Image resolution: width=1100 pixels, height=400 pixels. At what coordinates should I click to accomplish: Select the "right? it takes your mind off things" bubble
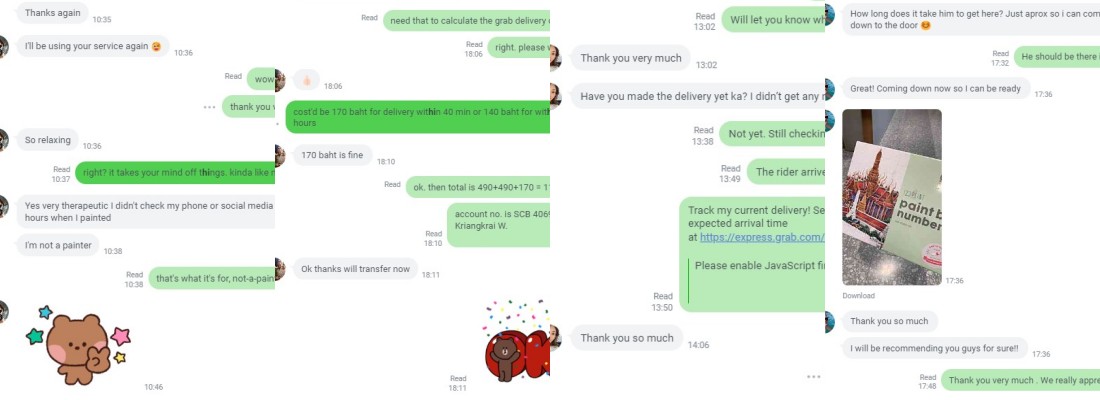(175, 173)
